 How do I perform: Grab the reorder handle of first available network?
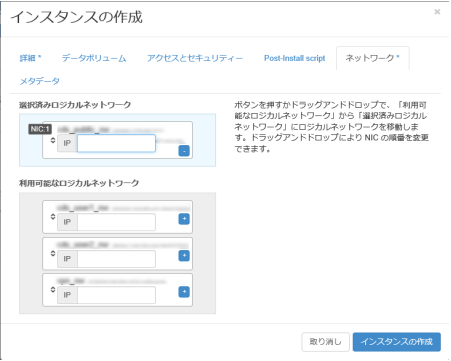click(53, 217)
